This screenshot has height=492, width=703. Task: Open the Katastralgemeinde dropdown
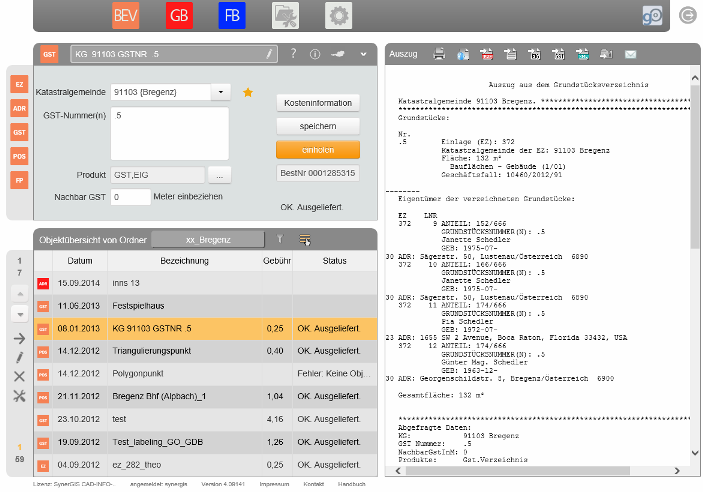pos(221,93)
